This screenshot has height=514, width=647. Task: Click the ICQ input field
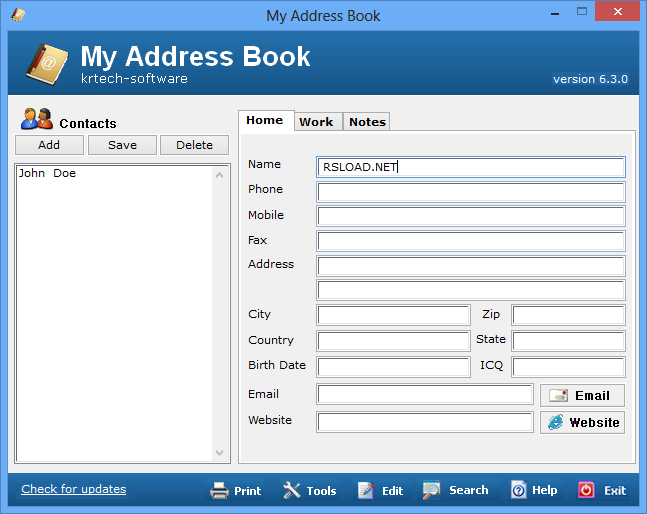pos(569,367)
